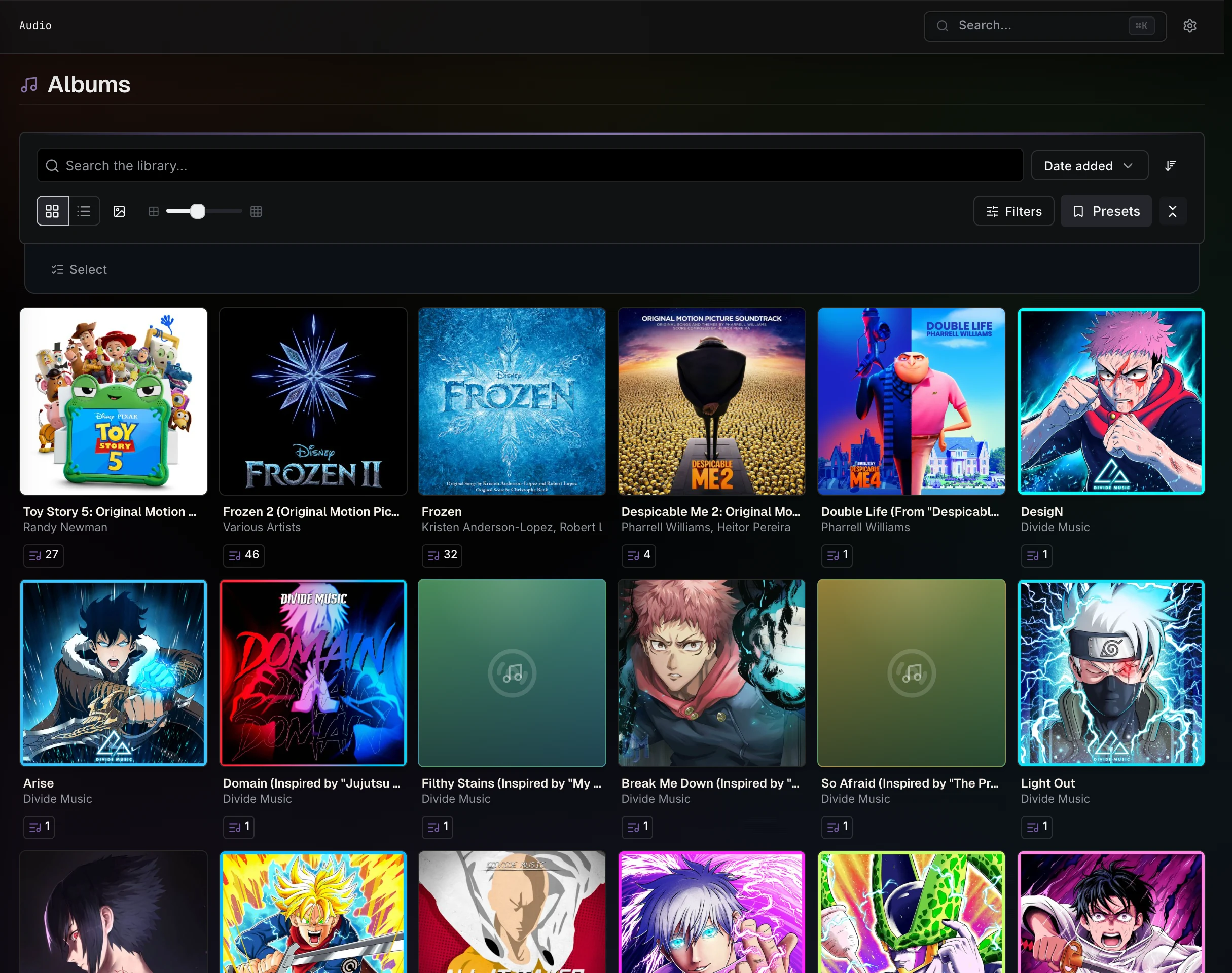
Task: Open the So Afraid placeholder cover
Action: click(x=911, y=673)
